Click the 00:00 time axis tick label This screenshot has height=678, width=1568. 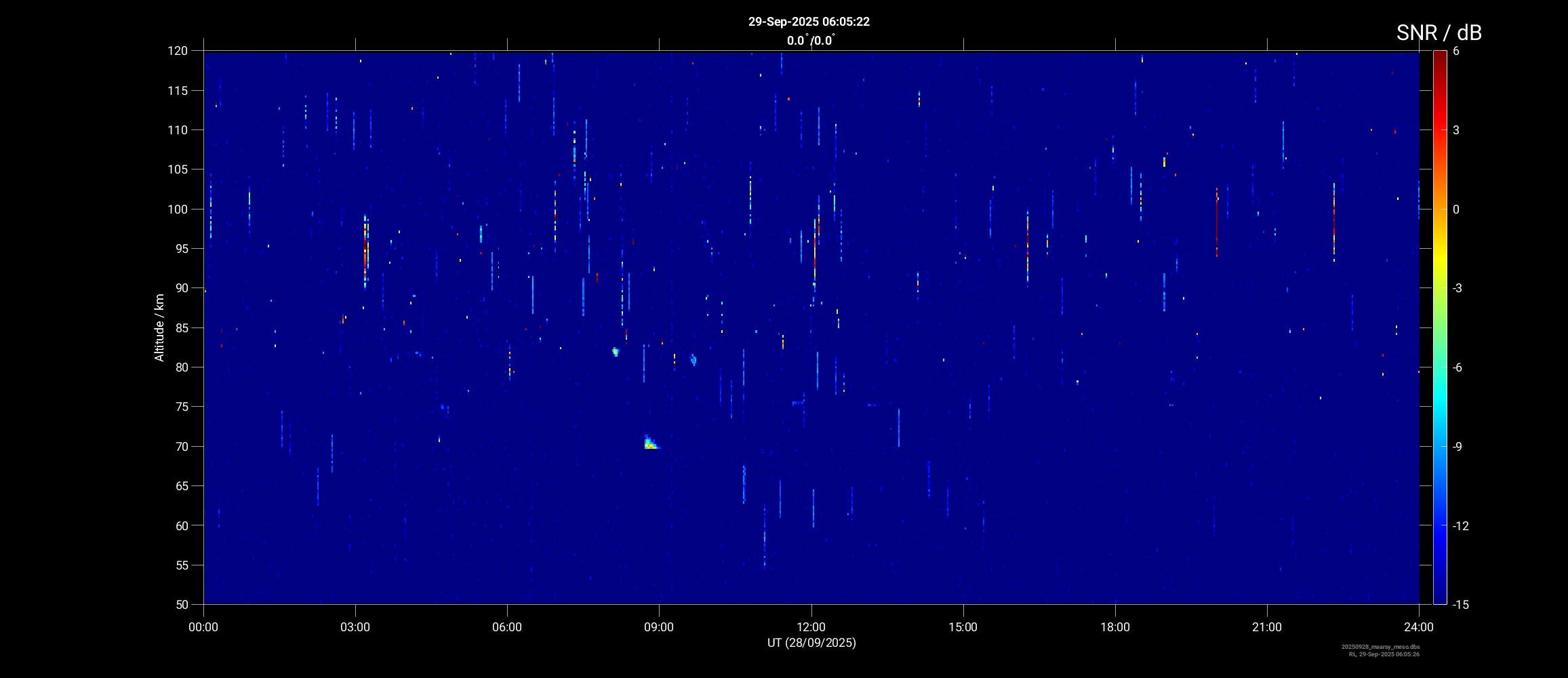pos(203,627)
